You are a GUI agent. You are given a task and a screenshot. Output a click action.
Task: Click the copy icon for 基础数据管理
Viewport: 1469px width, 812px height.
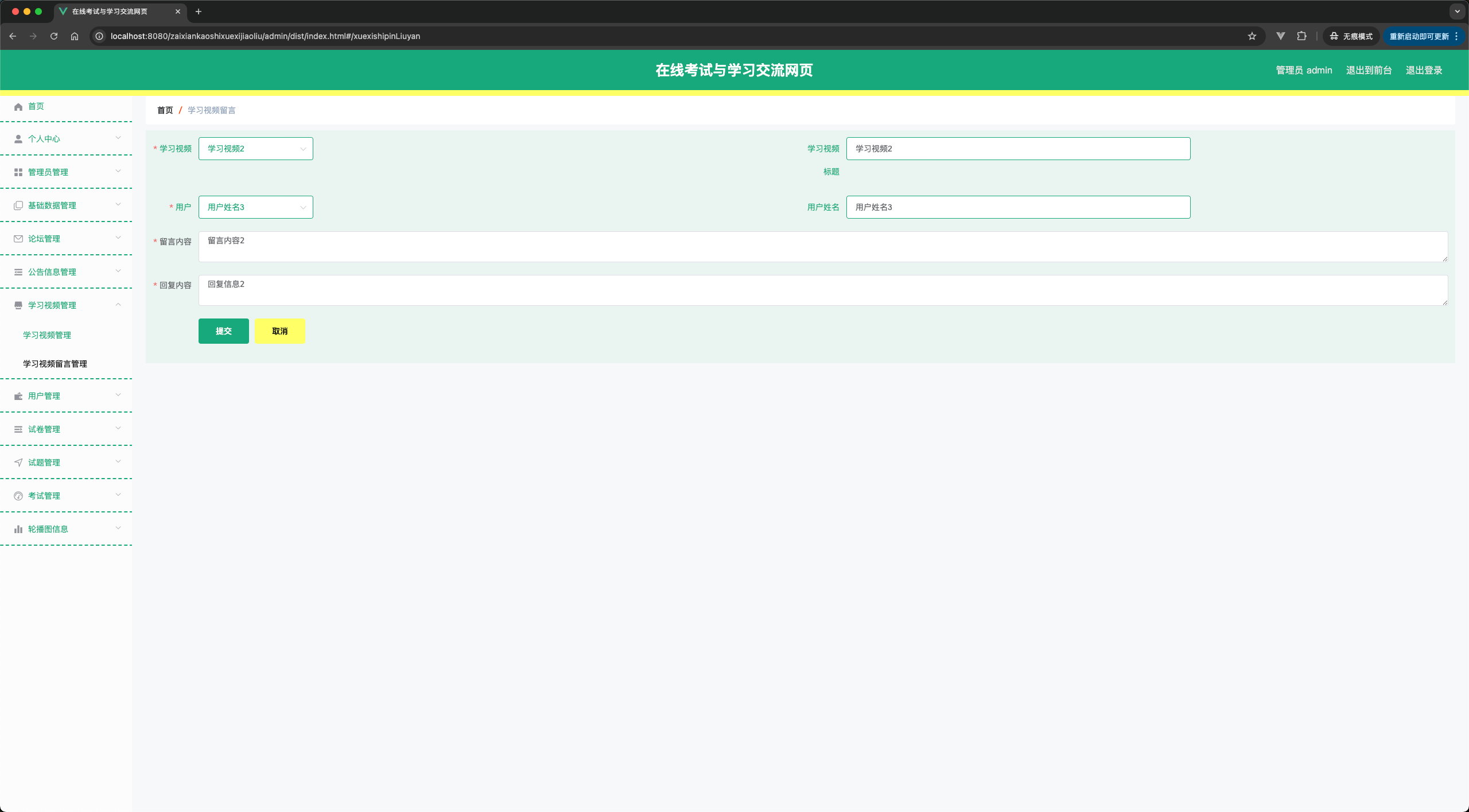(x=18, y=205)
